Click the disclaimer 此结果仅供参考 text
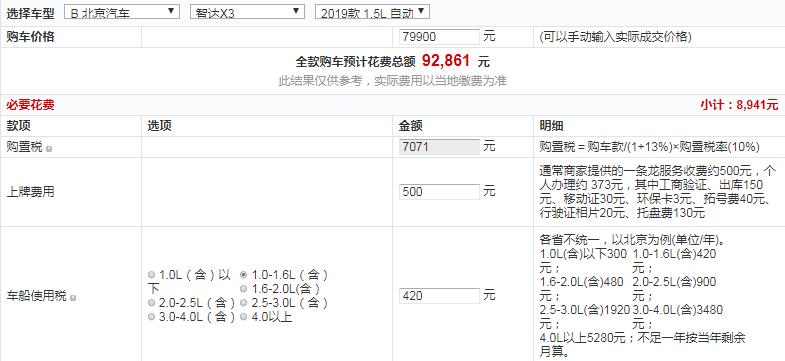The height and width of the screenshot is (361, 785). [392, 81]
